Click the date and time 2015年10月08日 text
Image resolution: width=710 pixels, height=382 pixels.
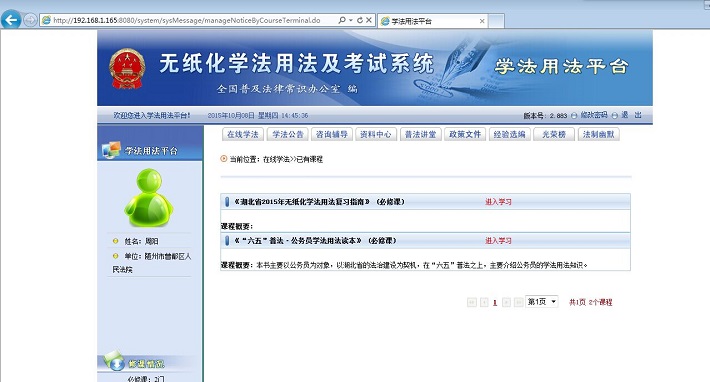pyautogui.click(x=258, y=115)
